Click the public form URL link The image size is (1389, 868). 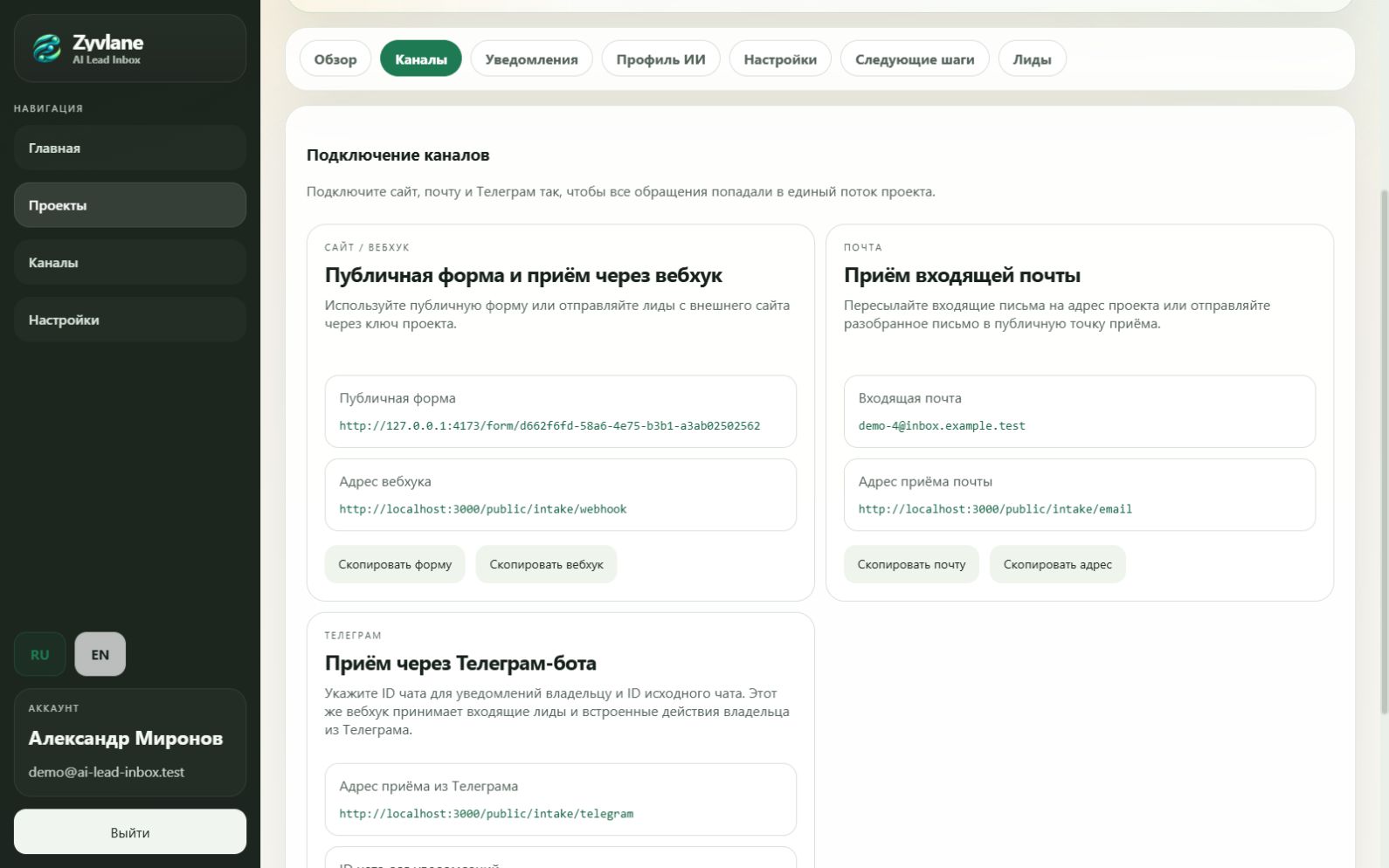tap(549, 426)
